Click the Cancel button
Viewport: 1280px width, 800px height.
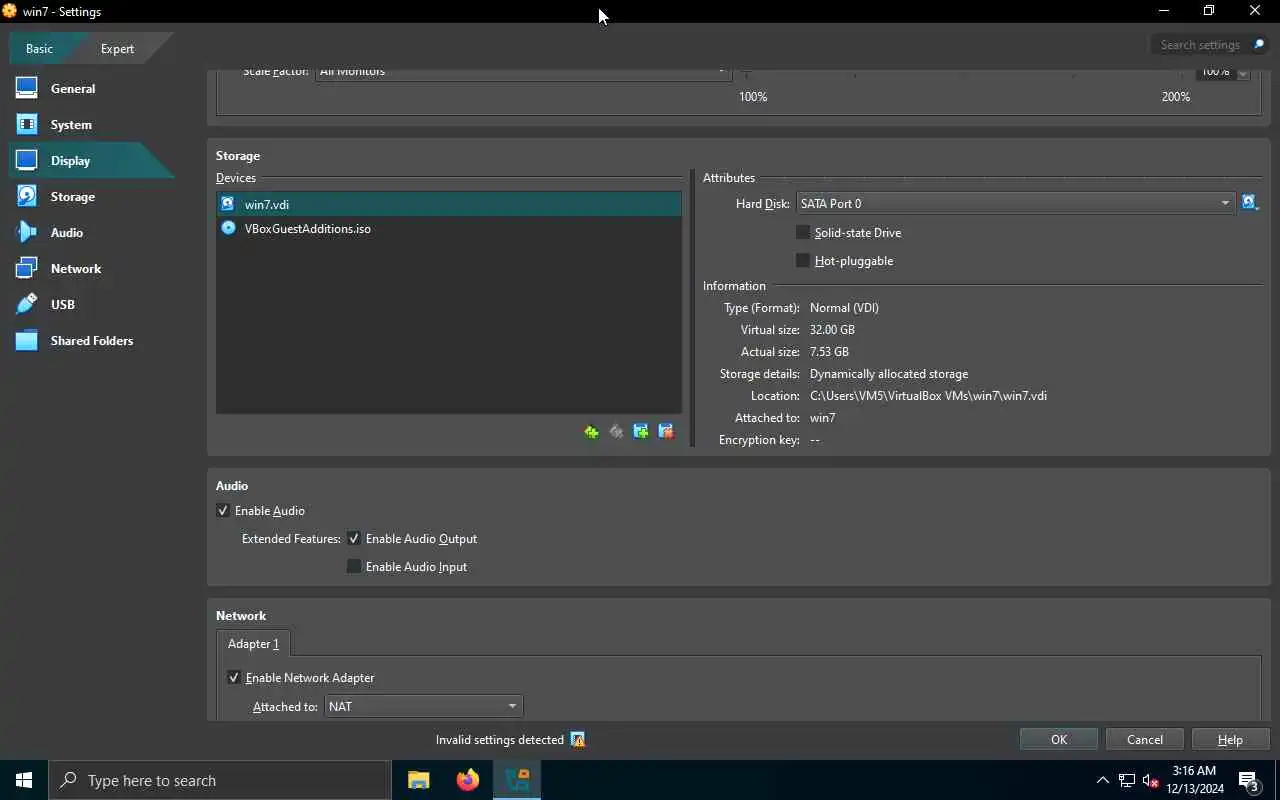click(x=1145, y=740)
